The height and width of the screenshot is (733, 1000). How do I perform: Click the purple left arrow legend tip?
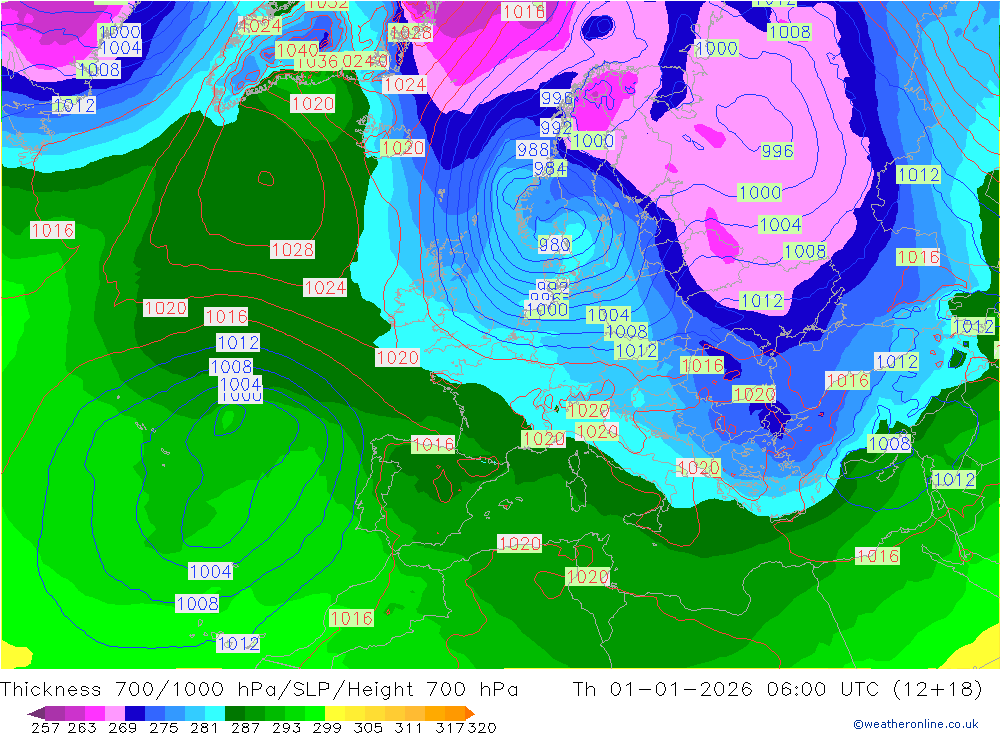pos(36,713)
